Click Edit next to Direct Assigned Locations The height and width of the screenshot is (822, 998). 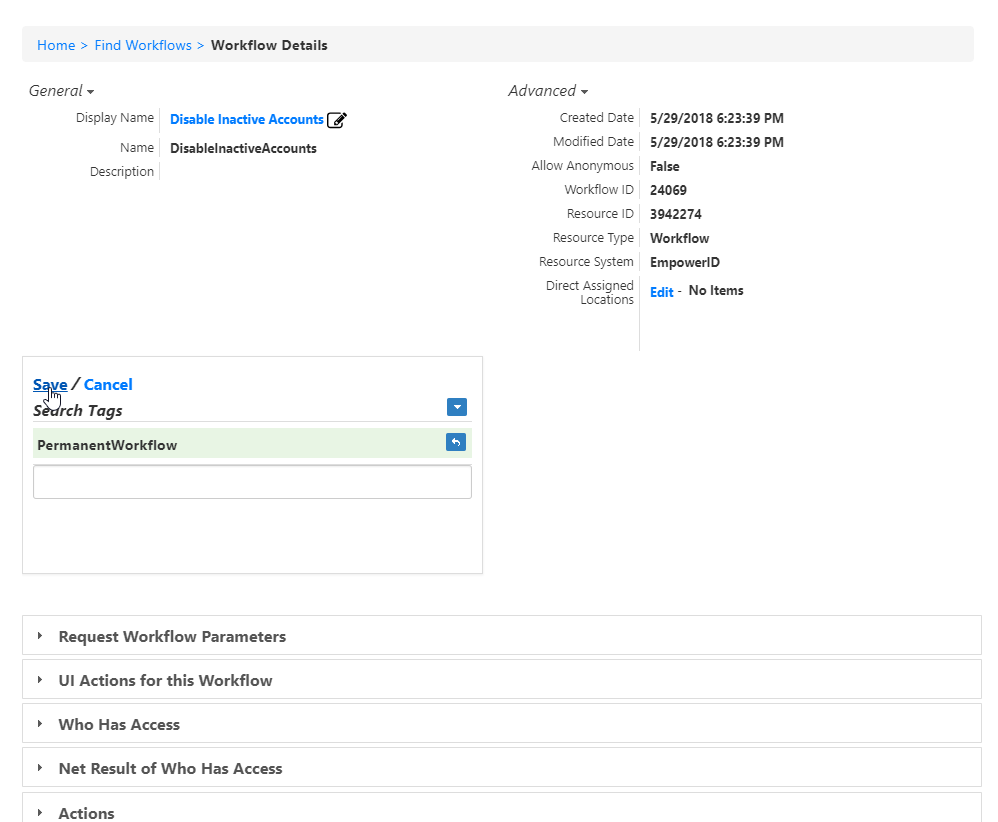(x=661, y=291)
